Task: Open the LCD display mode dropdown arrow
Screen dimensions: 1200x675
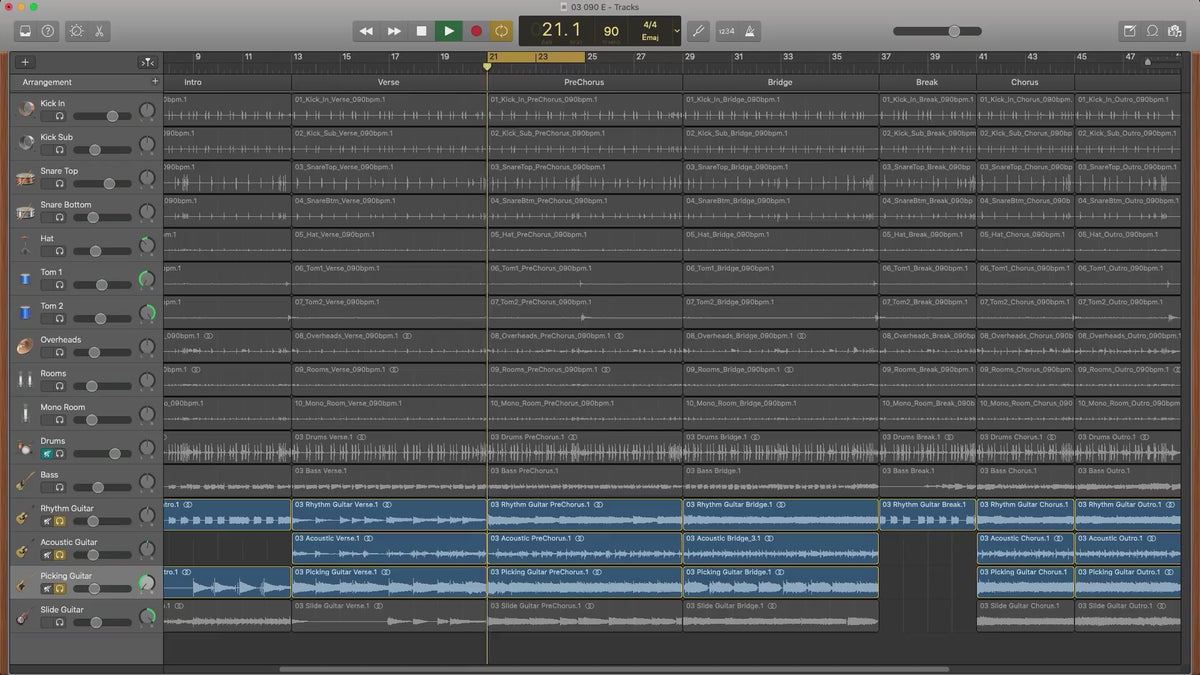Action: [x=677, y=31]
